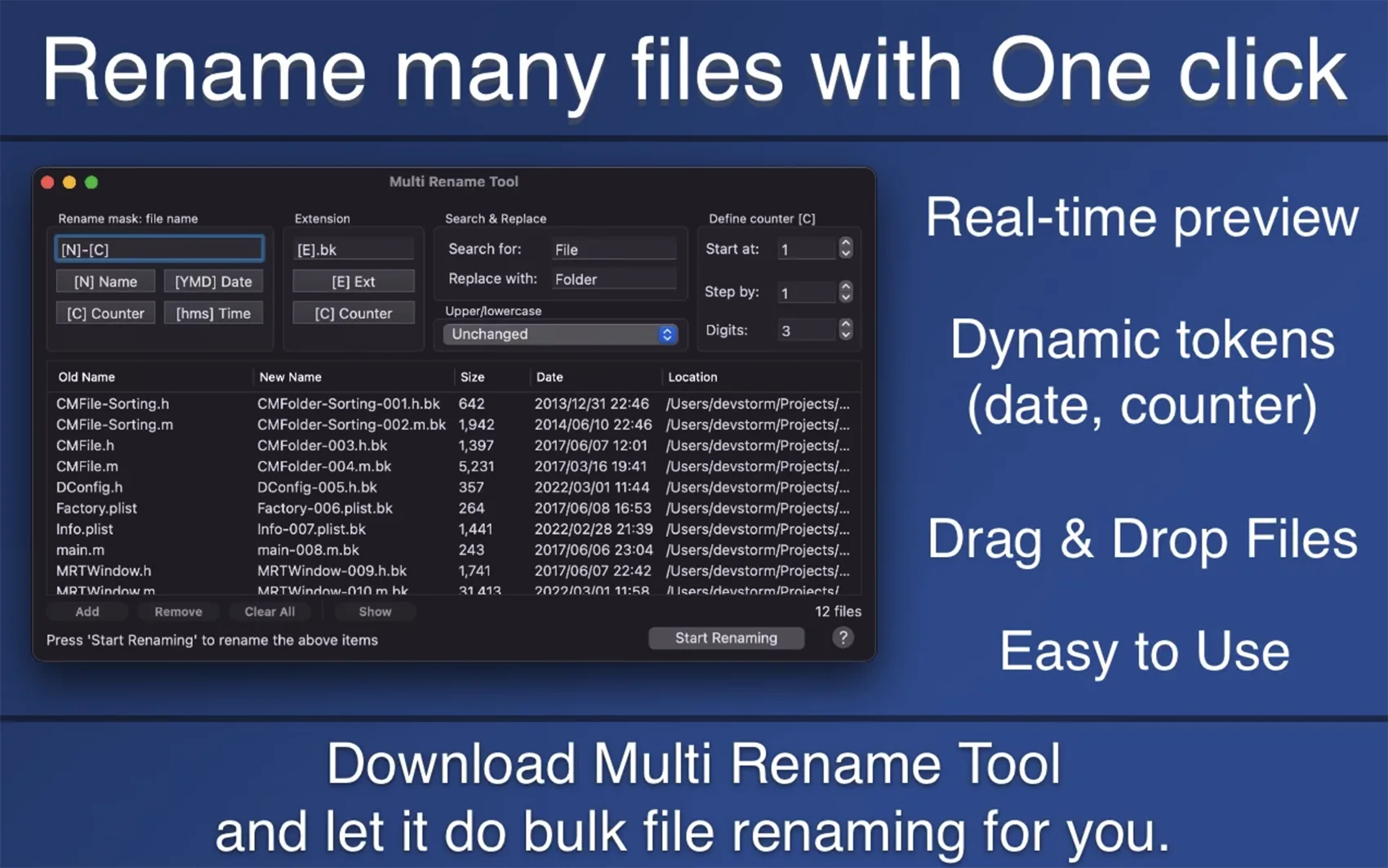
Task: Open the Upper/lowercase Unchanged dropdown
Action: [560, 334]
